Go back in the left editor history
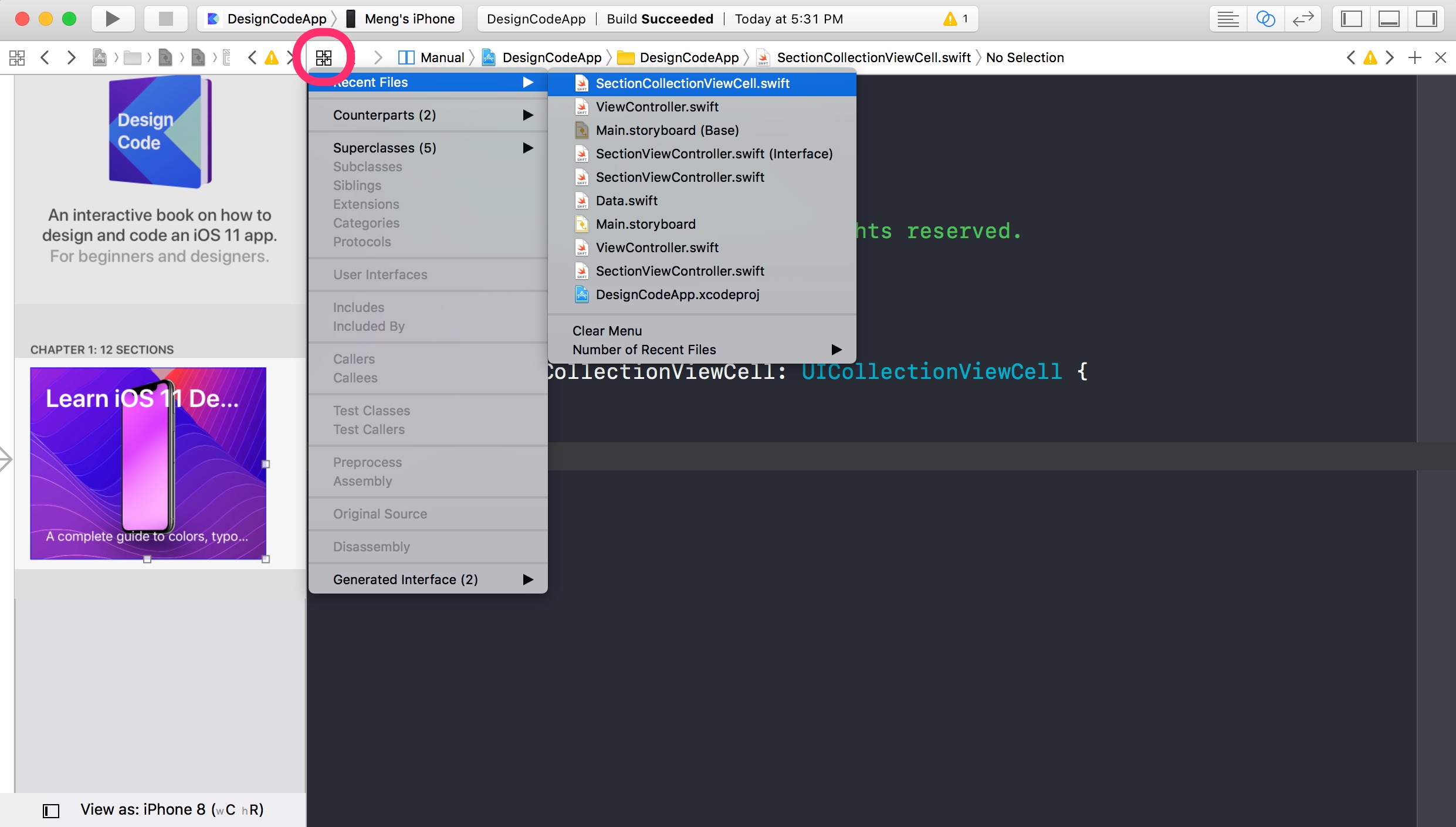This screenshot has width=1456, height=827. click(x=45, y=57)
